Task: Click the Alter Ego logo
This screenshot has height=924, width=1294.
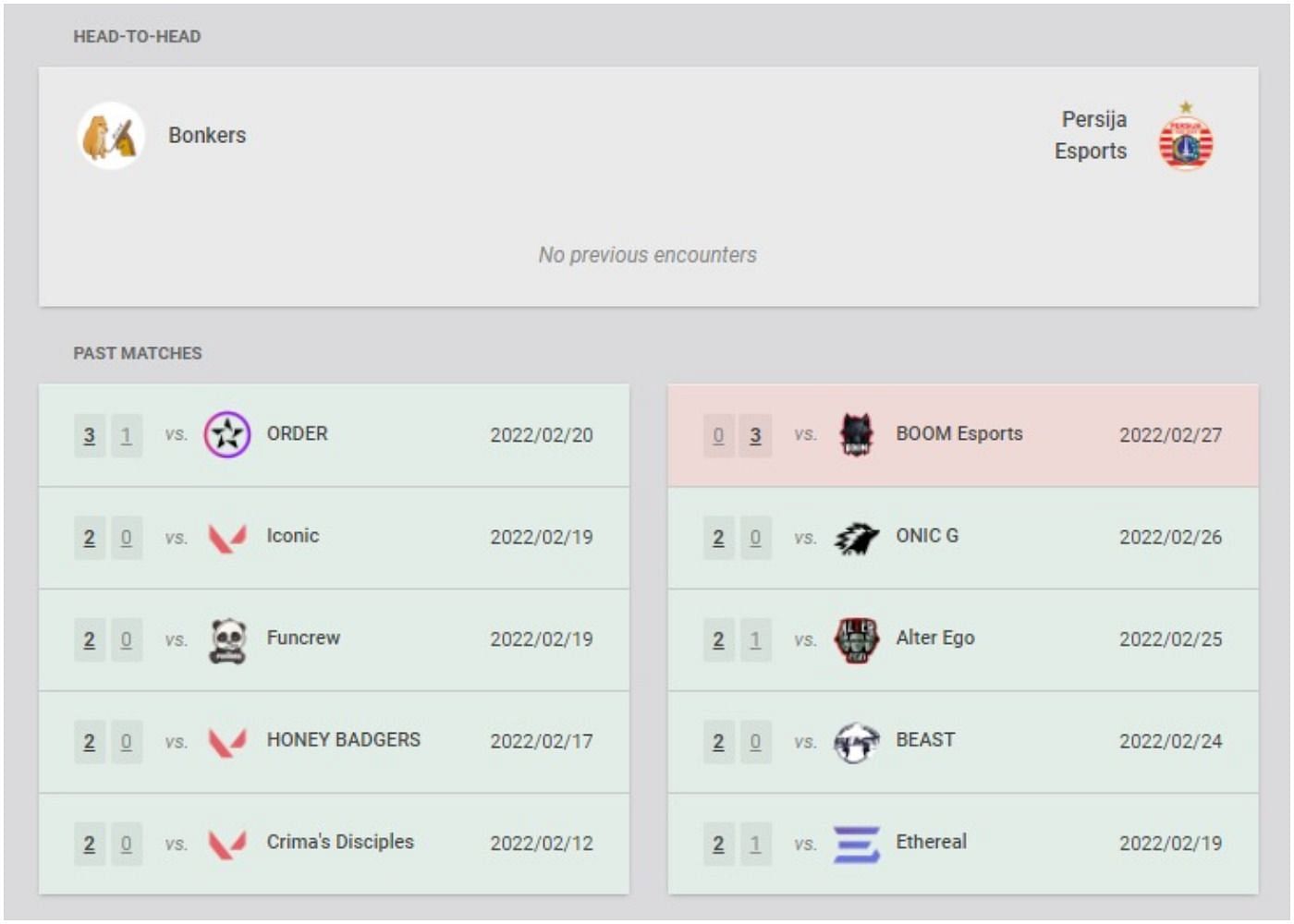Action: tap(856, 640)
